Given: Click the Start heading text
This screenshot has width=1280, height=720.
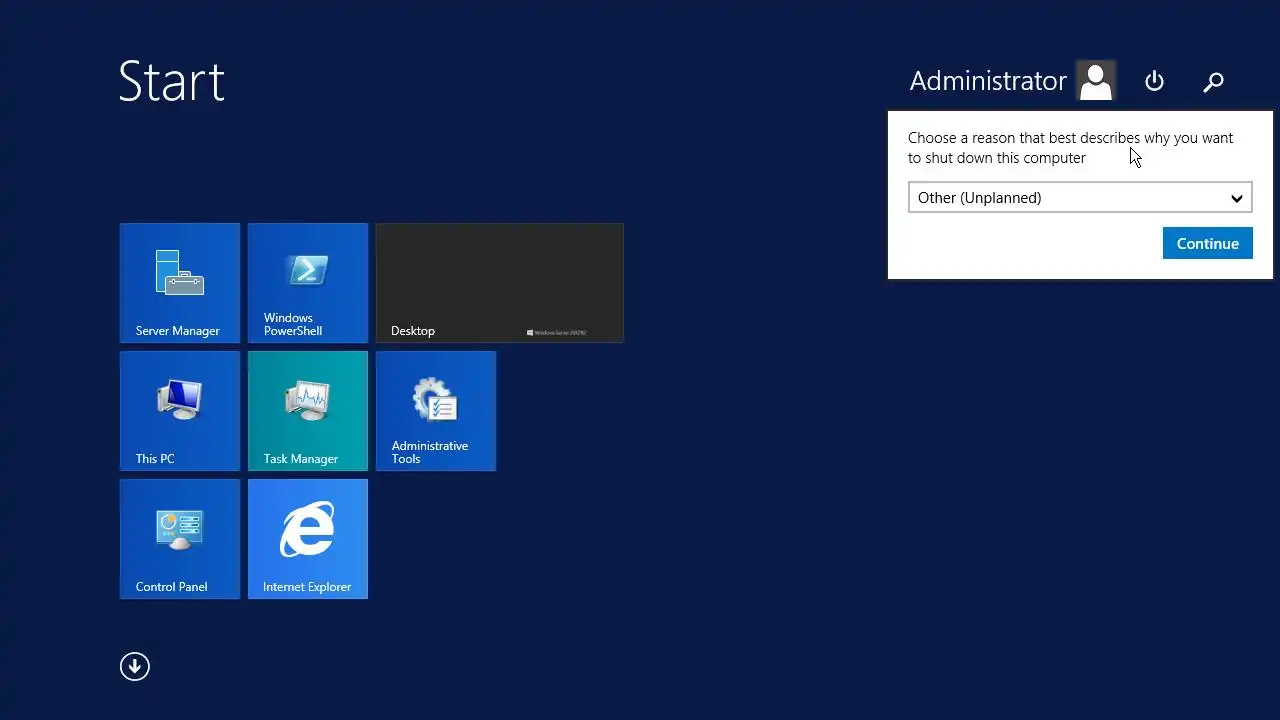Looking at the screenshot, I should pyautogui.click(x=171, y=81).
